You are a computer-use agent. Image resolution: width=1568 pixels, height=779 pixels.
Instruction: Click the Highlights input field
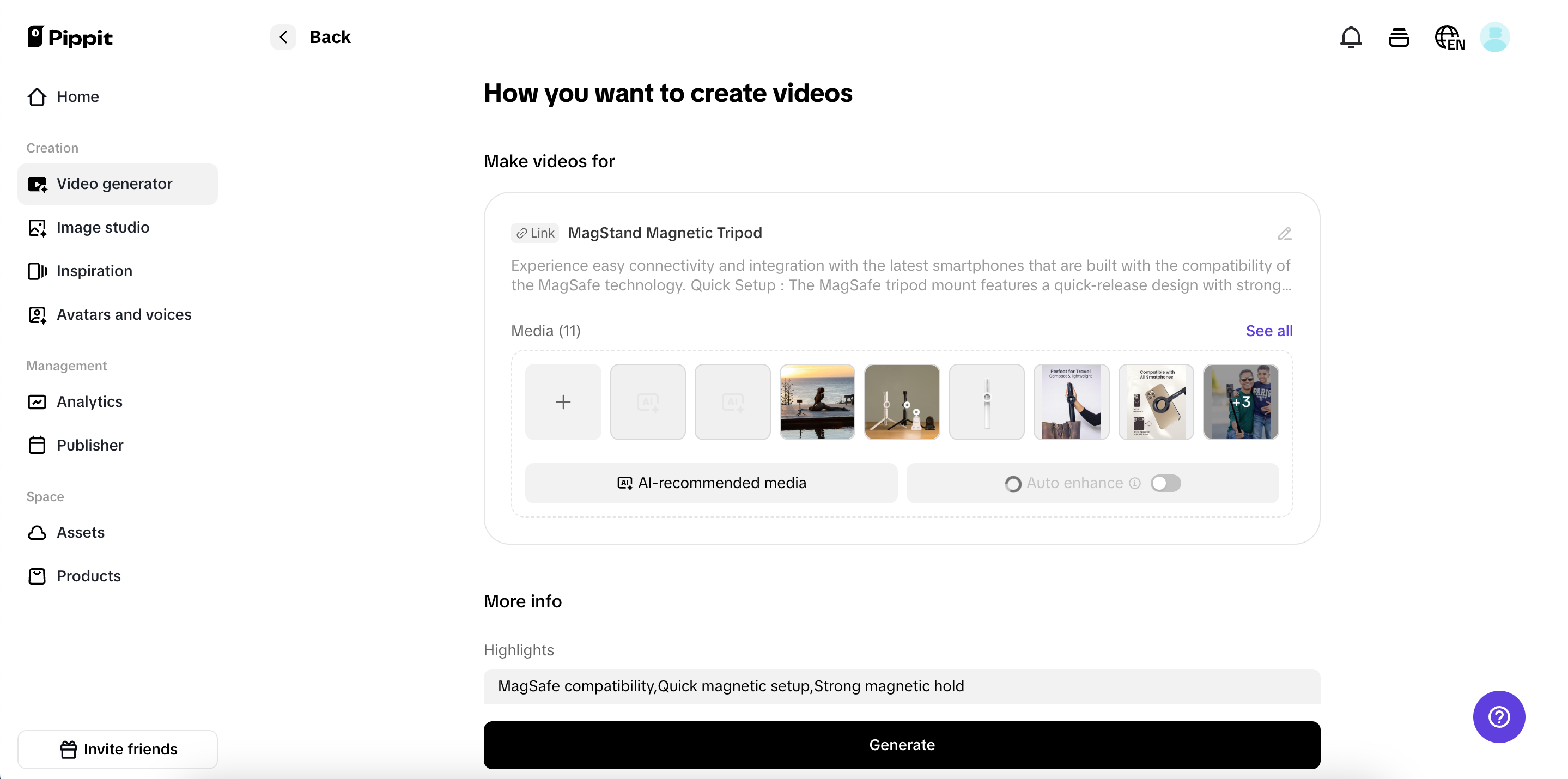[x=902, y=686]
